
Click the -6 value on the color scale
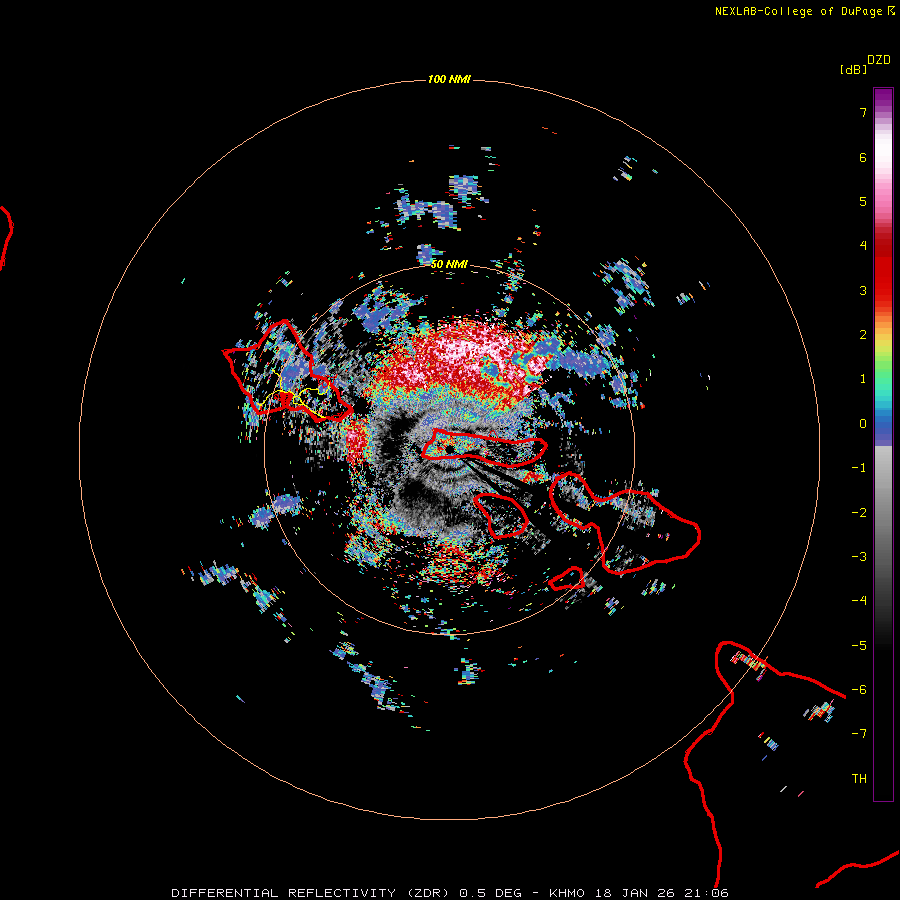pos(859,690)
